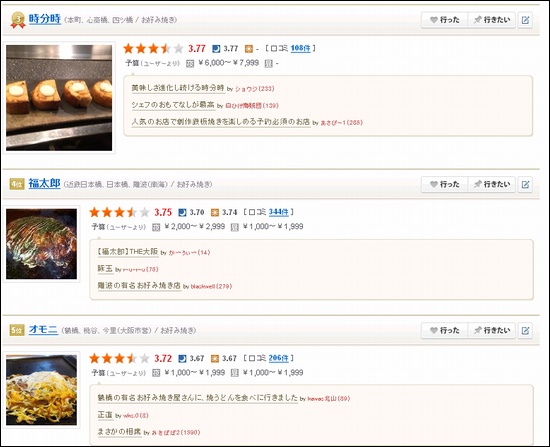The image size is (550, 447).
Task: Open the 時分時 food photo thumbnail
Action: coord(59,98)
